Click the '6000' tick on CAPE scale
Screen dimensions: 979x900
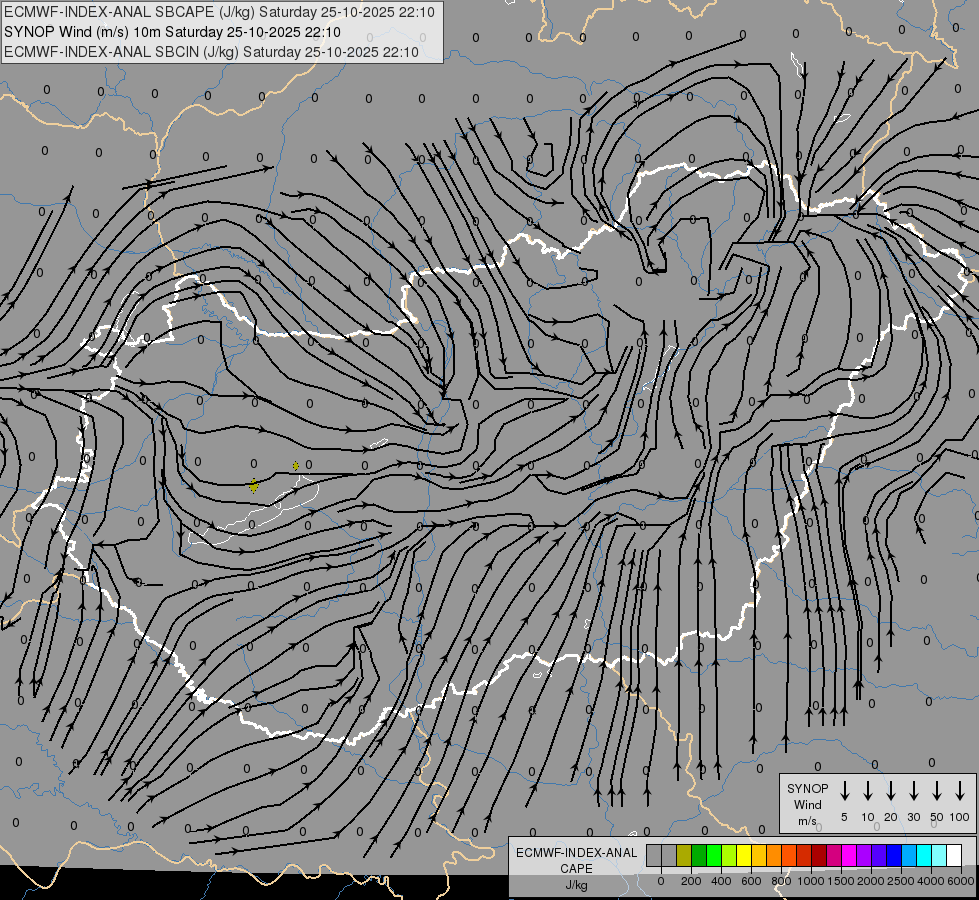(961, 881)
